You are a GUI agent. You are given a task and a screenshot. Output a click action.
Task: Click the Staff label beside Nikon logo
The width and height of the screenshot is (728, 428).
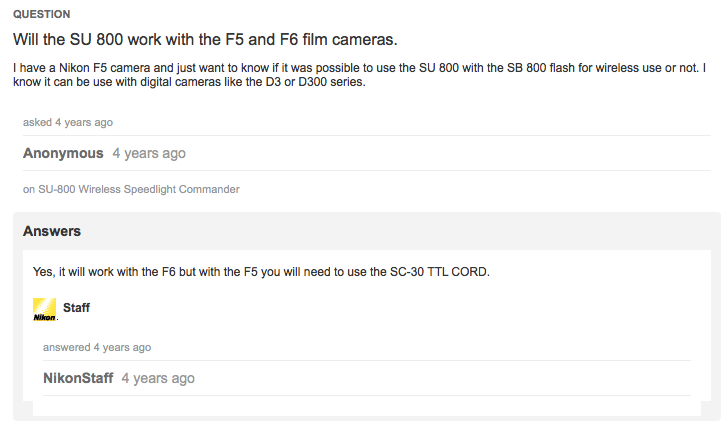click(x=76, y=308)
